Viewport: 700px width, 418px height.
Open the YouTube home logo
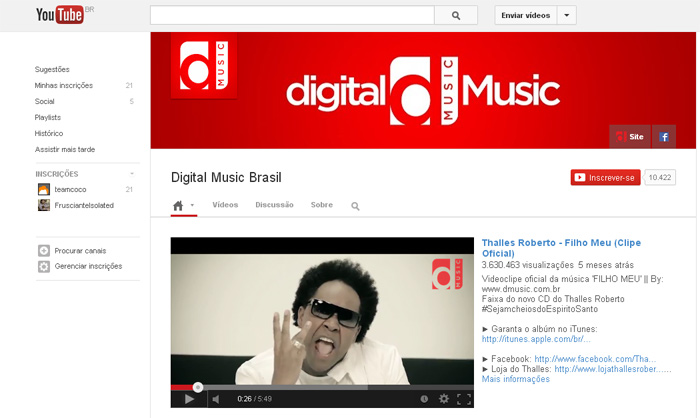point(59,15)
